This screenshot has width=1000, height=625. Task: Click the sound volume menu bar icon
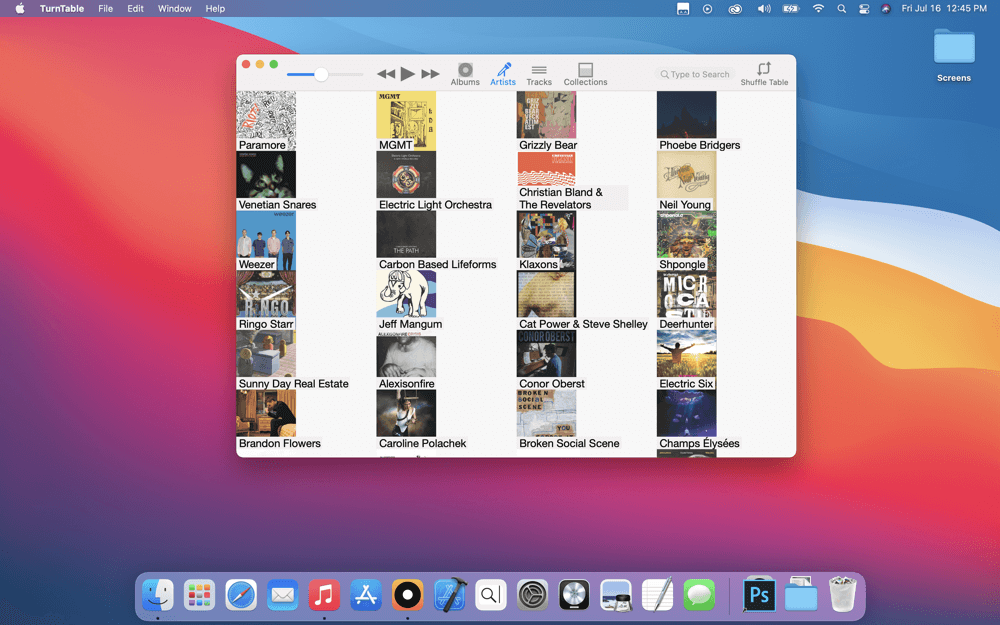tap(763, 8)
